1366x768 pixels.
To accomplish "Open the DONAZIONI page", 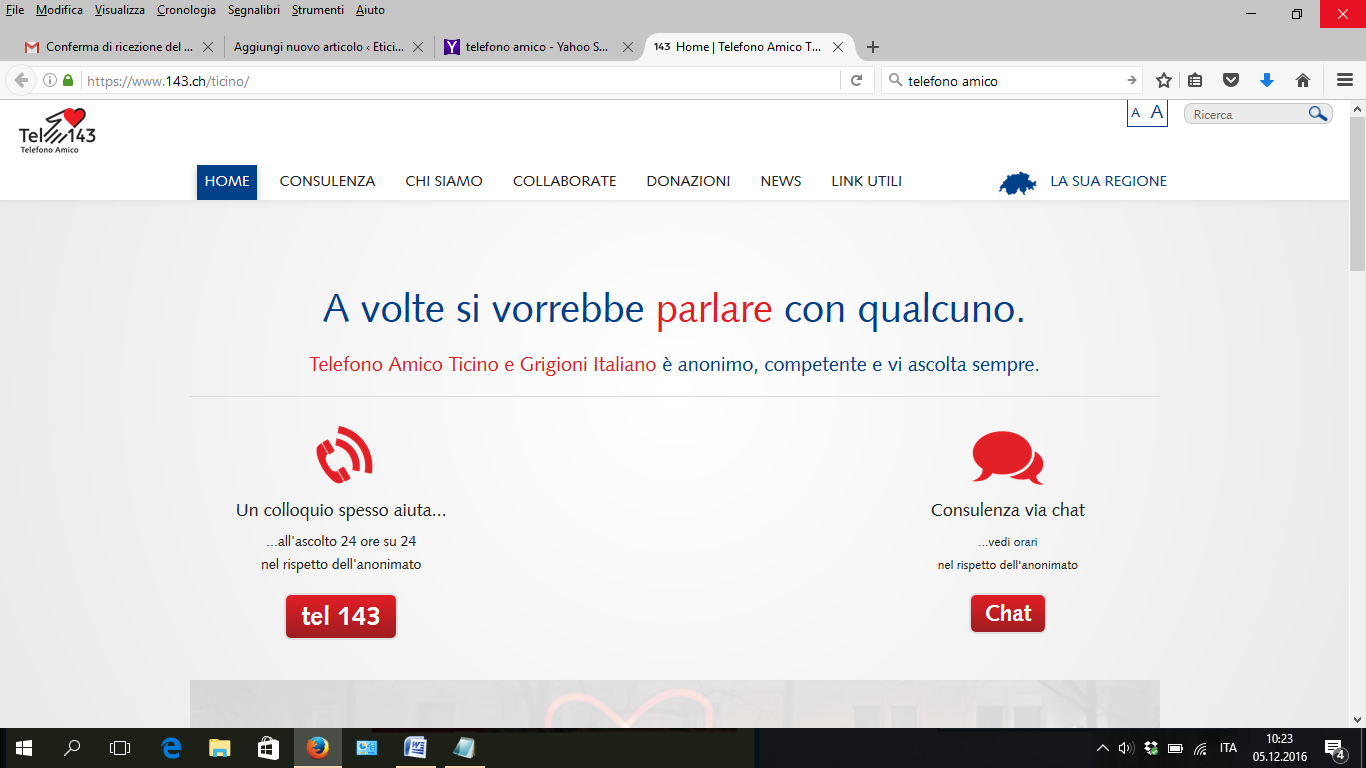I will [688, 182].
